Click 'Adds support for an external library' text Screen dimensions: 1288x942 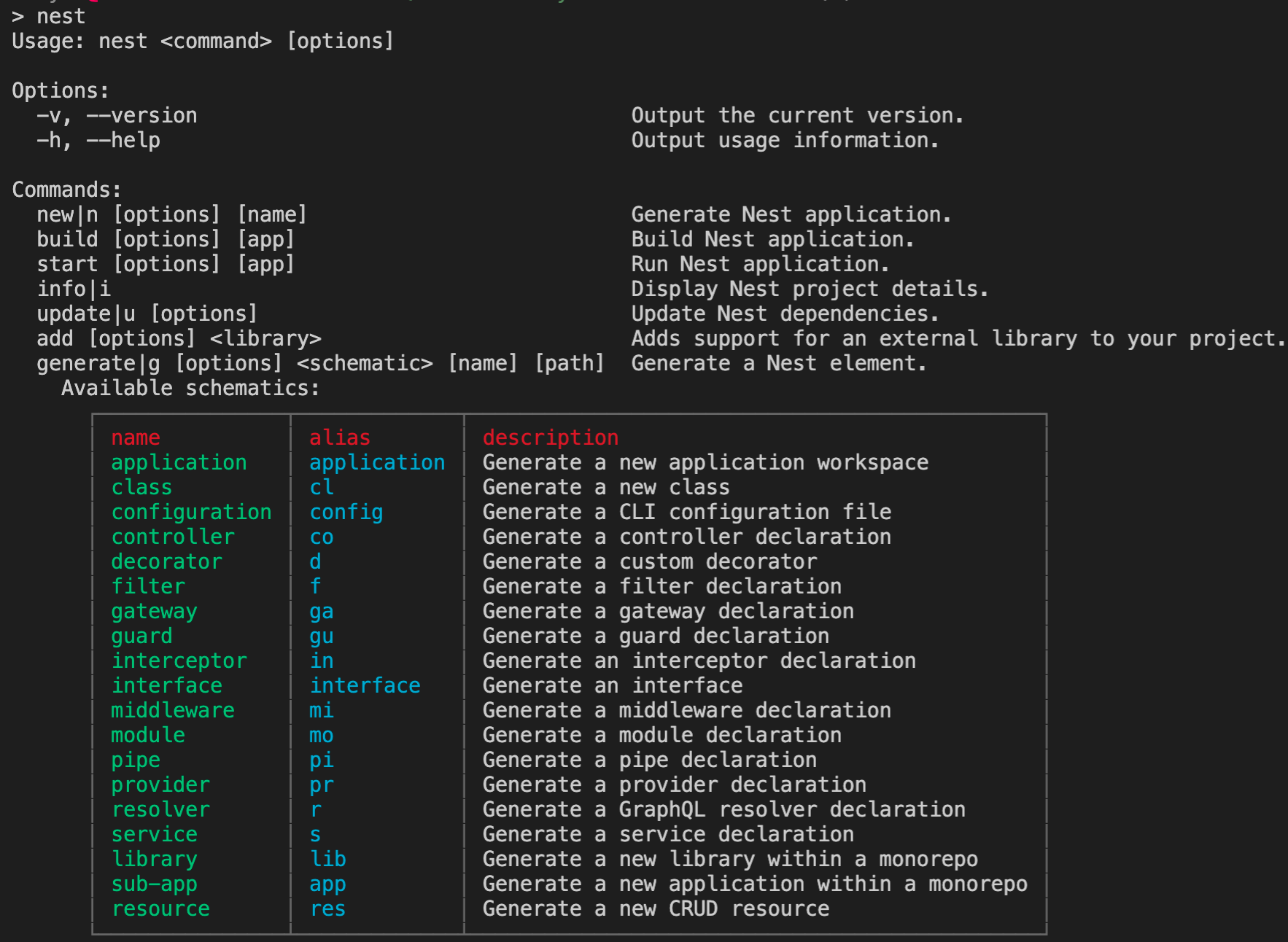tap(853, 339)
